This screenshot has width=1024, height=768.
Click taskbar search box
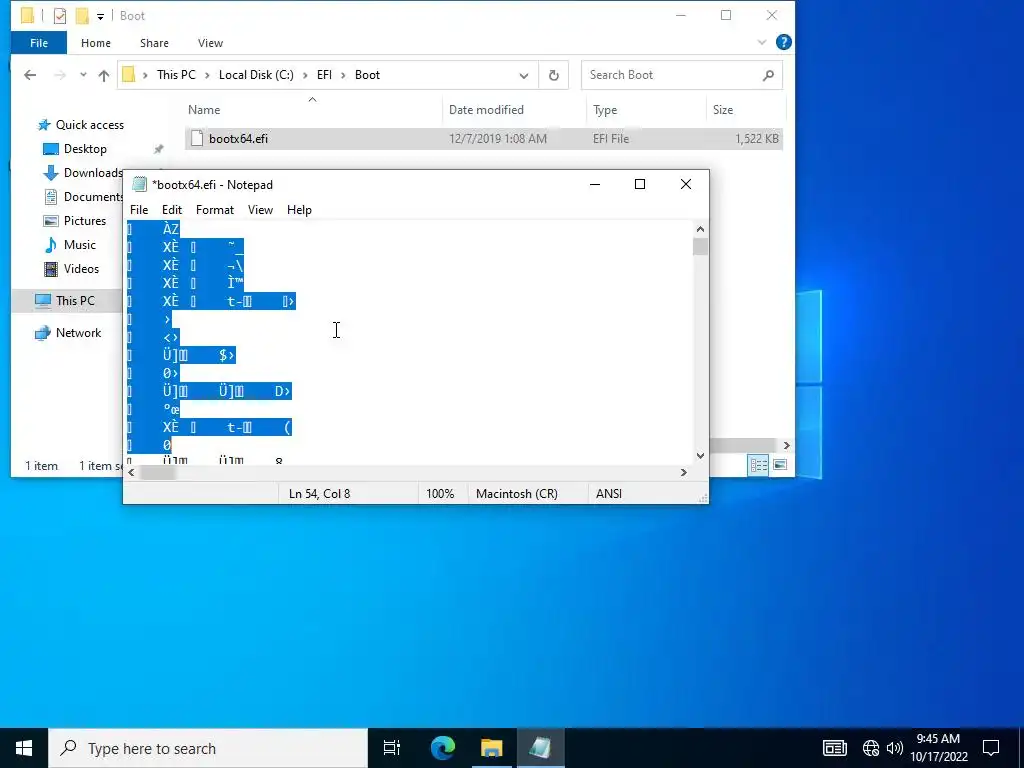tap(208, 748)
